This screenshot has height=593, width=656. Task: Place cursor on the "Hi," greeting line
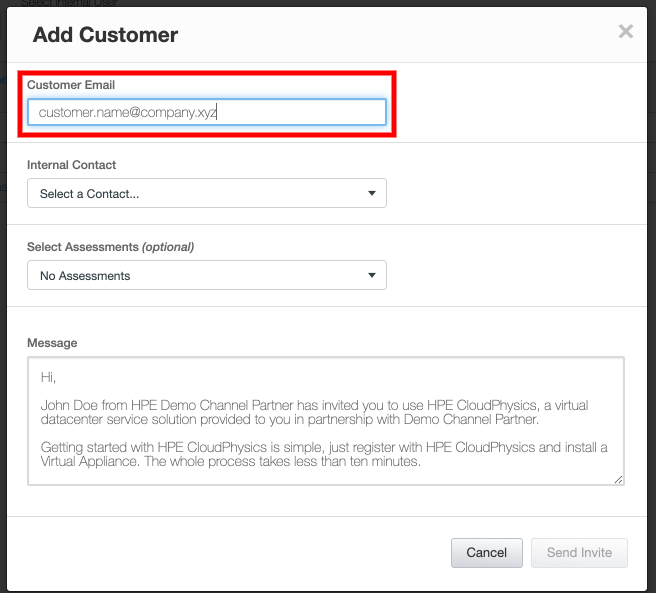(49, 378)
